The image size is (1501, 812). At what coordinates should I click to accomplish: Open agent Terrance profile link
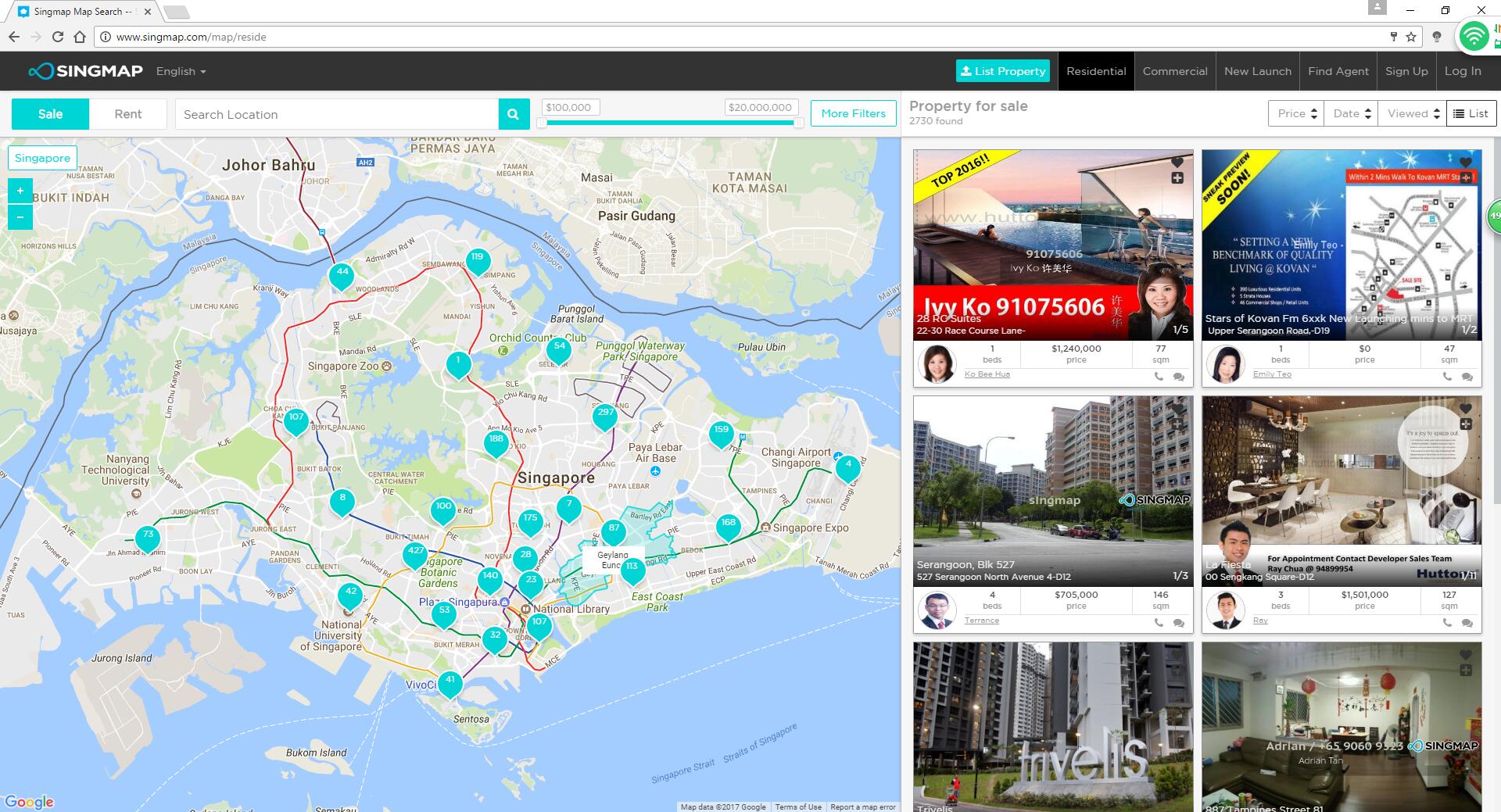tap(981, 621)
